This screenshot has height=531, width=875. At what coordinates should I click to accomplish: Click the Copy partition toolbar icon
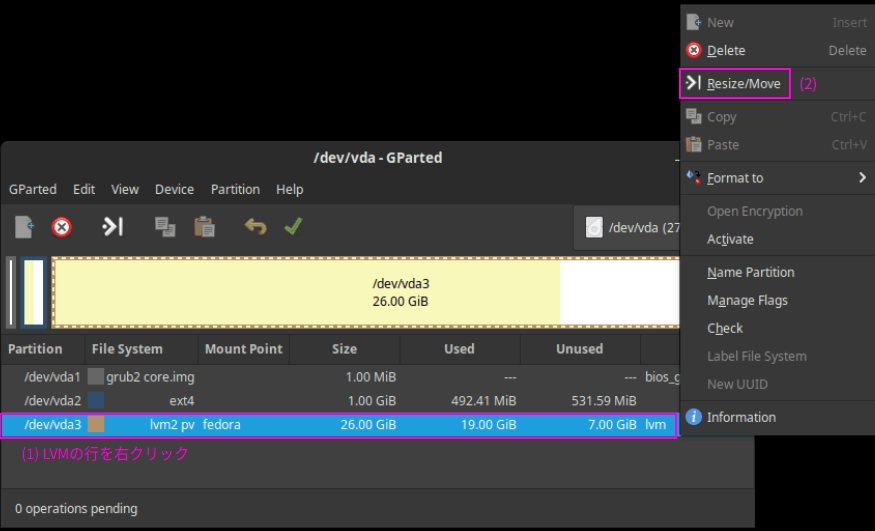165,227
